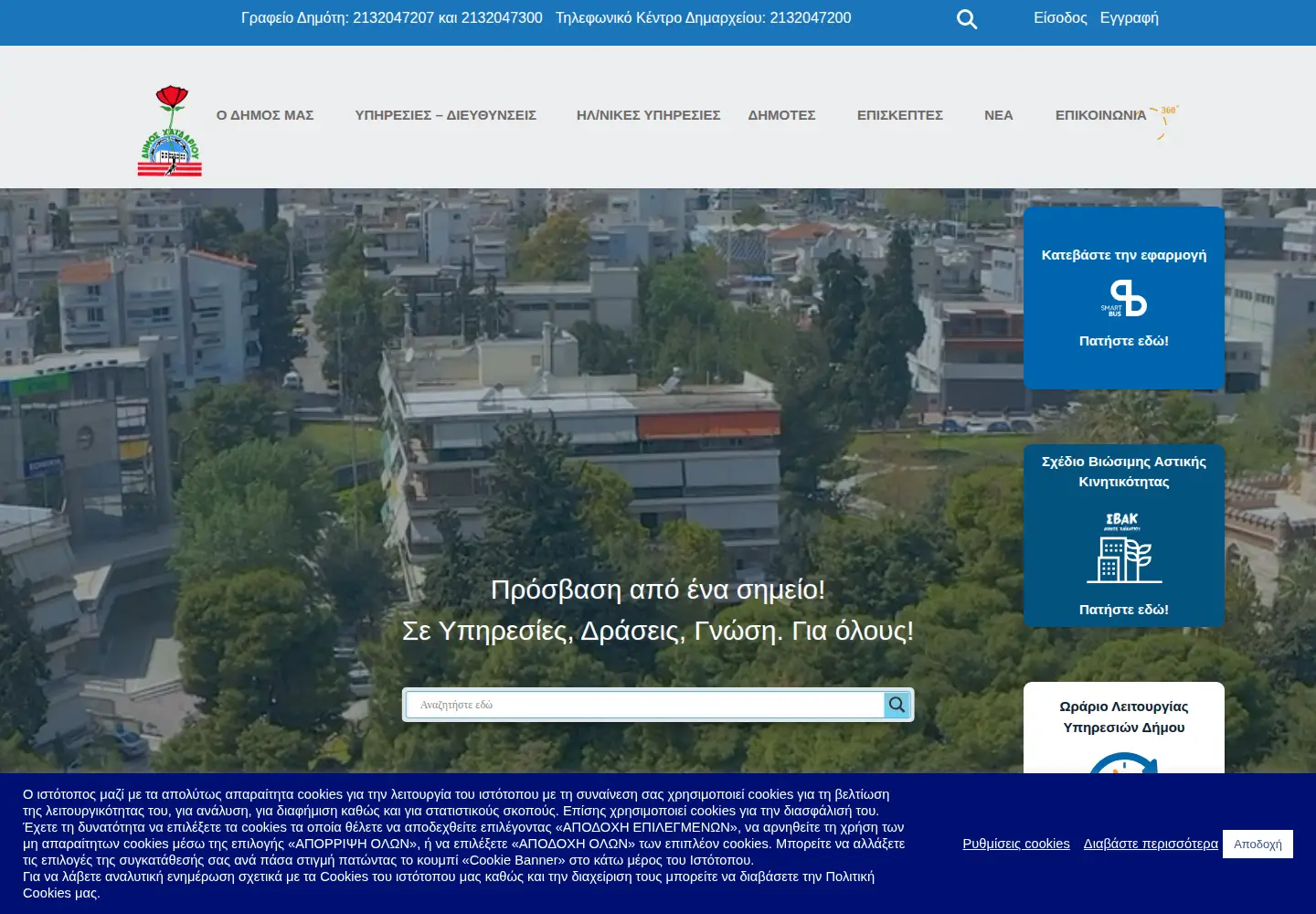Click the Κατεβάστε την εφαρμογή heading

1124,255
